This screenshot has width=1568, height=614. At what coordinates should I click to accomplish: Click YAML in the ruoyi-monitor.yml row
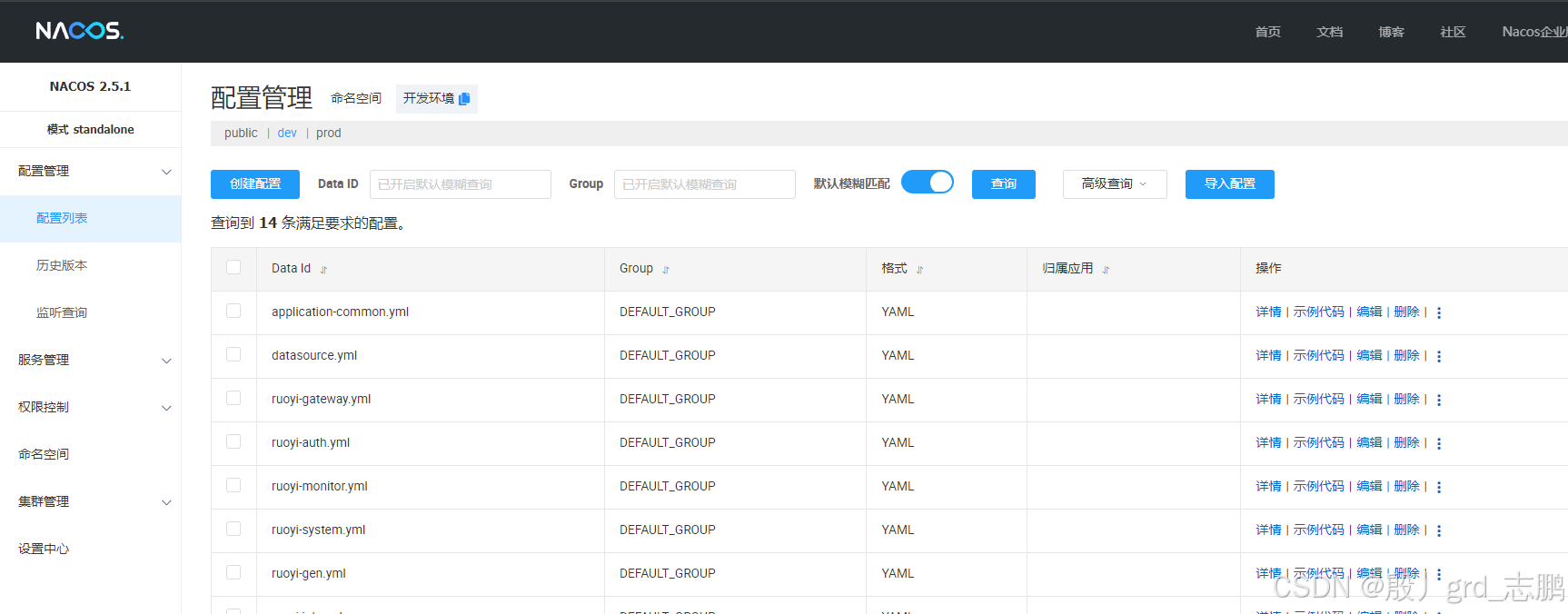click(x=898, y=487)
